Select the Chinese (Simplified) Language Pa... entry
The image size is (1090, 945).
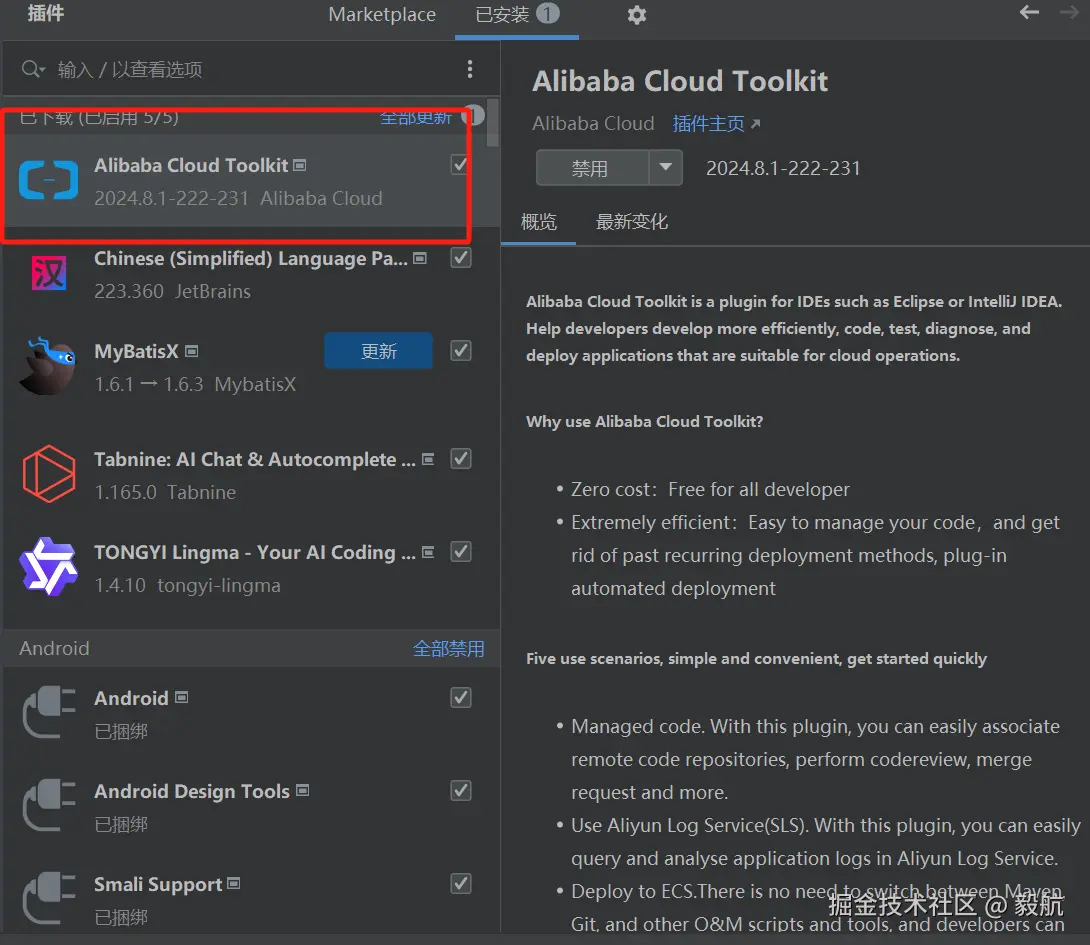click(250, 274)
